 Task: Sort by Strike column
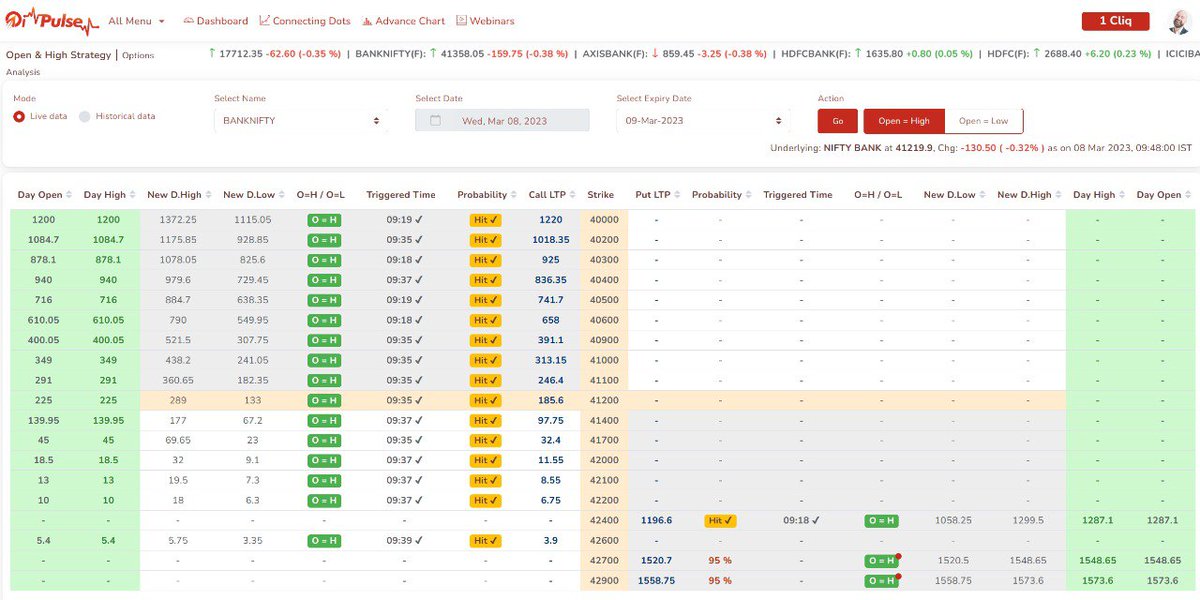[x=601, y=194]
